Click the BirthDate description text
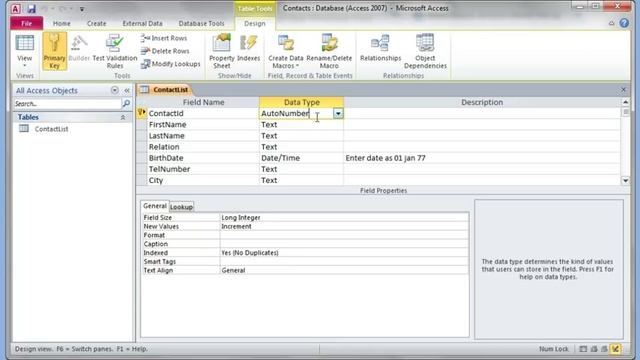This screenshot has height=360, width=640. point(385,158)
